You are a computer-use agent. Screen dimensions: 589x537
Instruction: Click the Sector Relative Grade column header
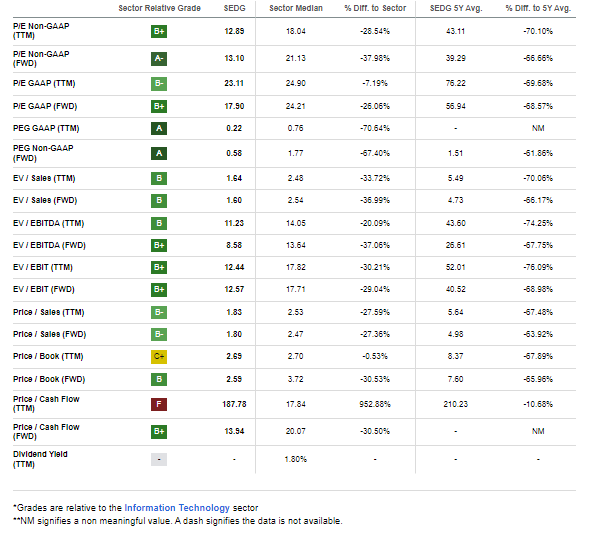coord(160,8)
